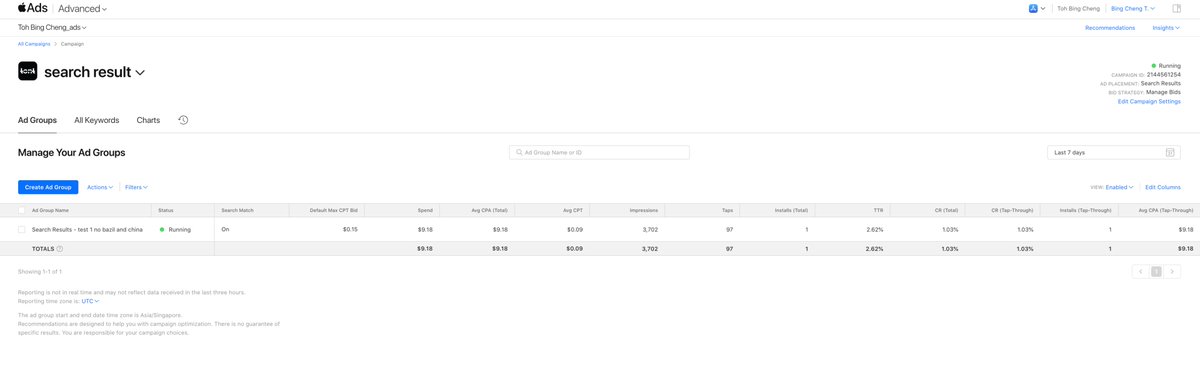
Task: Open Bing Cheng T. user menu
Action: click(x=1134, y=8)
